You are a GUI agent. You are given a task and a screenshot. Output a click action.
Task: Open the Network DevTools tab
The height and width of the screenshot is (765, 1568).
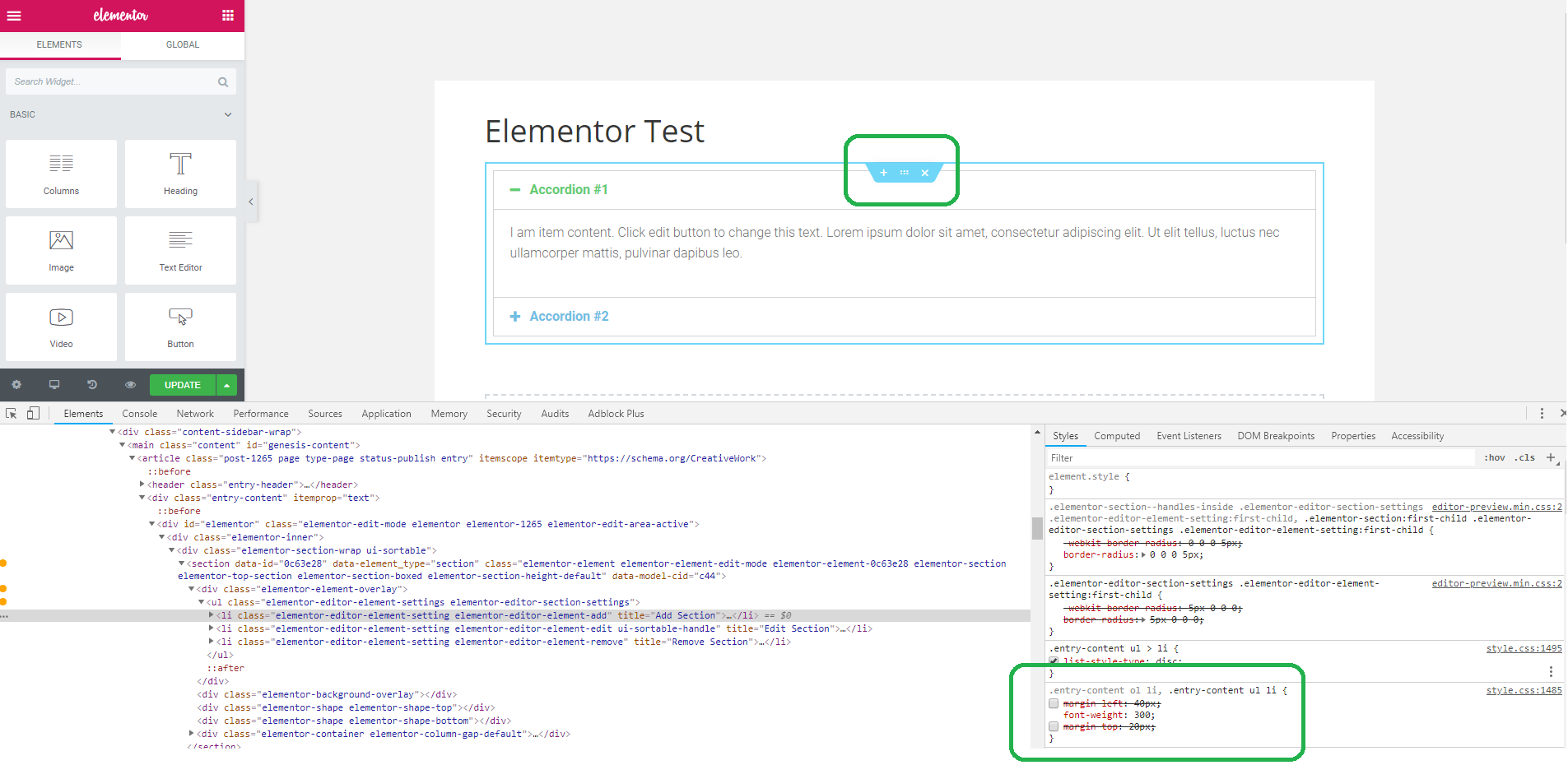pos(195,414)
